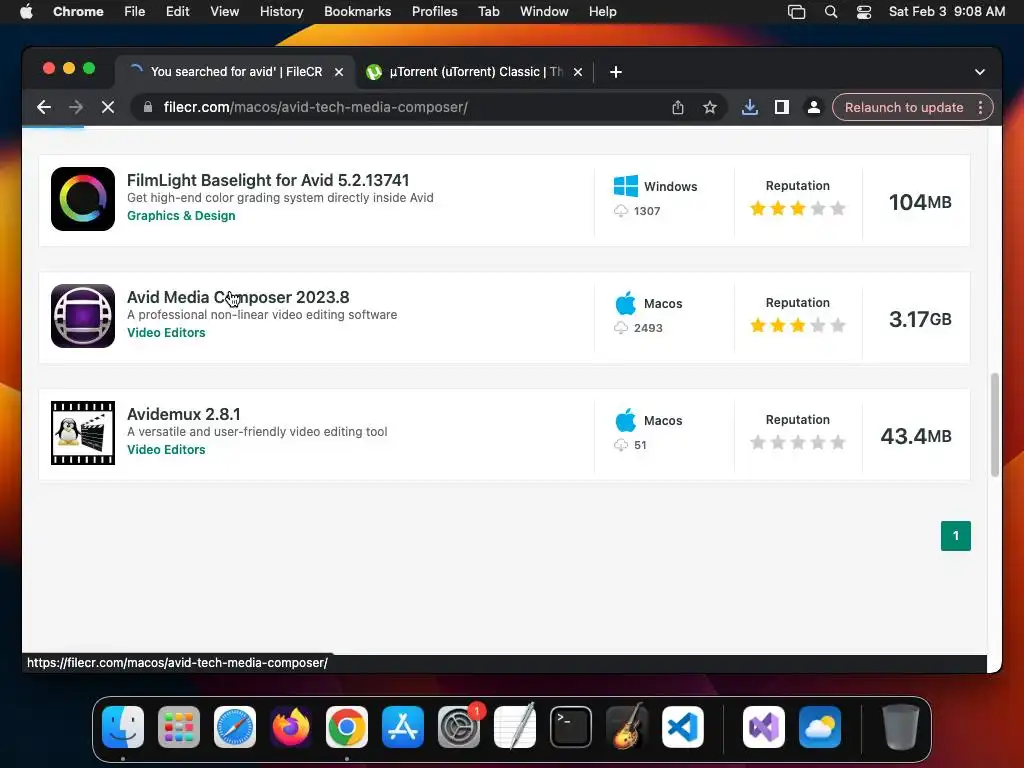Screen dimensions: 1024x768
Task: Open FilmLight Baselight for Avid 5.2.13741 title
Action: point(268,180)
